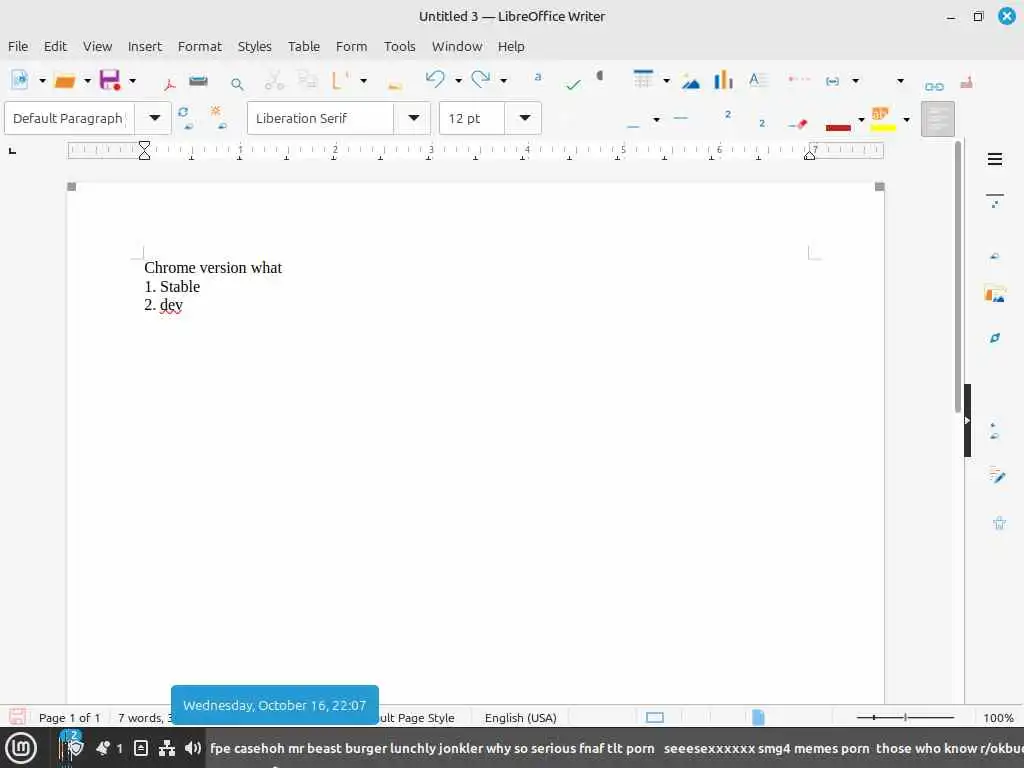Expand the Redo history dropdown arrow
1024x768 pixels.
click(504, 81)
